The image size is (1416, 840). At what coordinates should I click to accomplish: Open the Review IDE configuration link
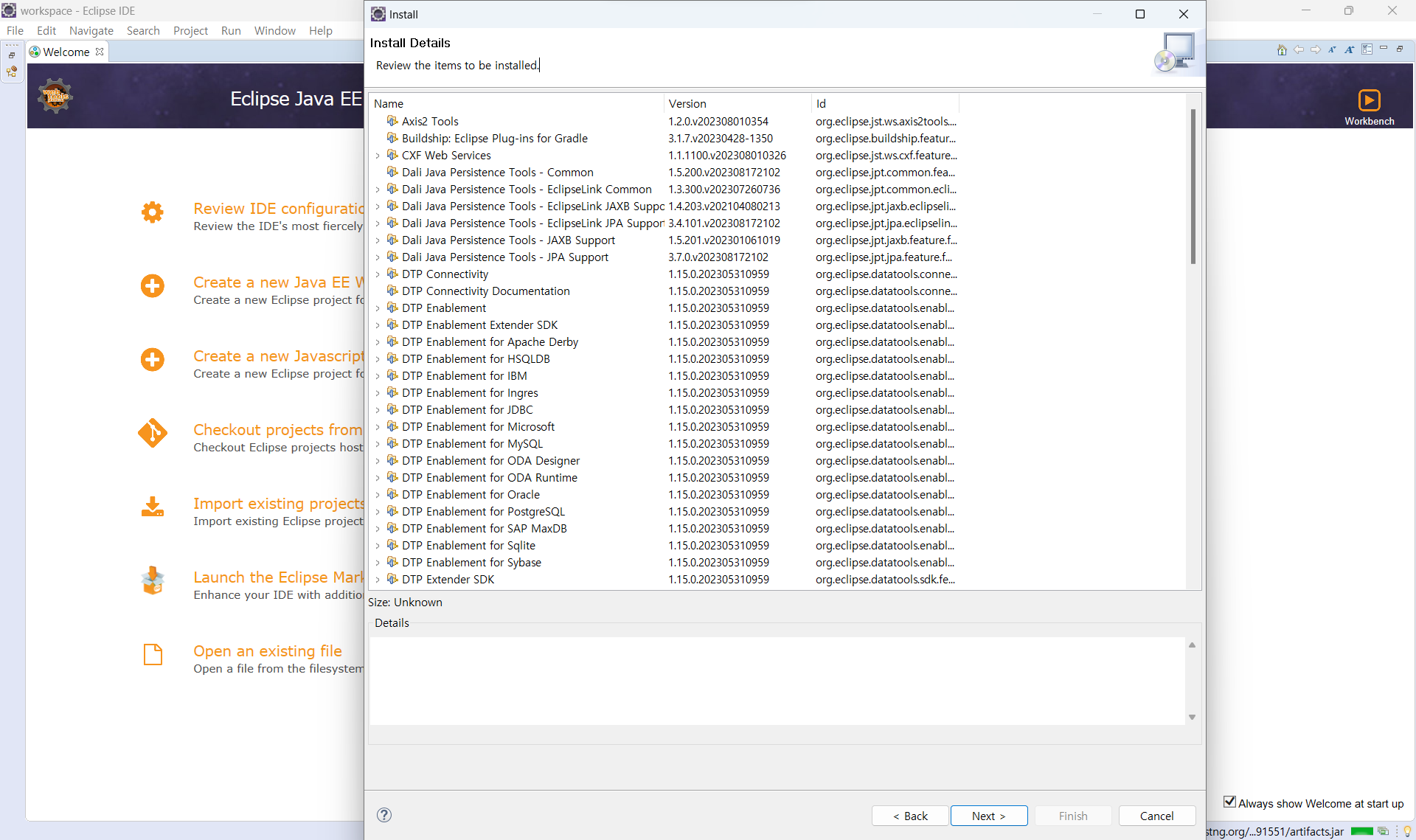point(278,209)
